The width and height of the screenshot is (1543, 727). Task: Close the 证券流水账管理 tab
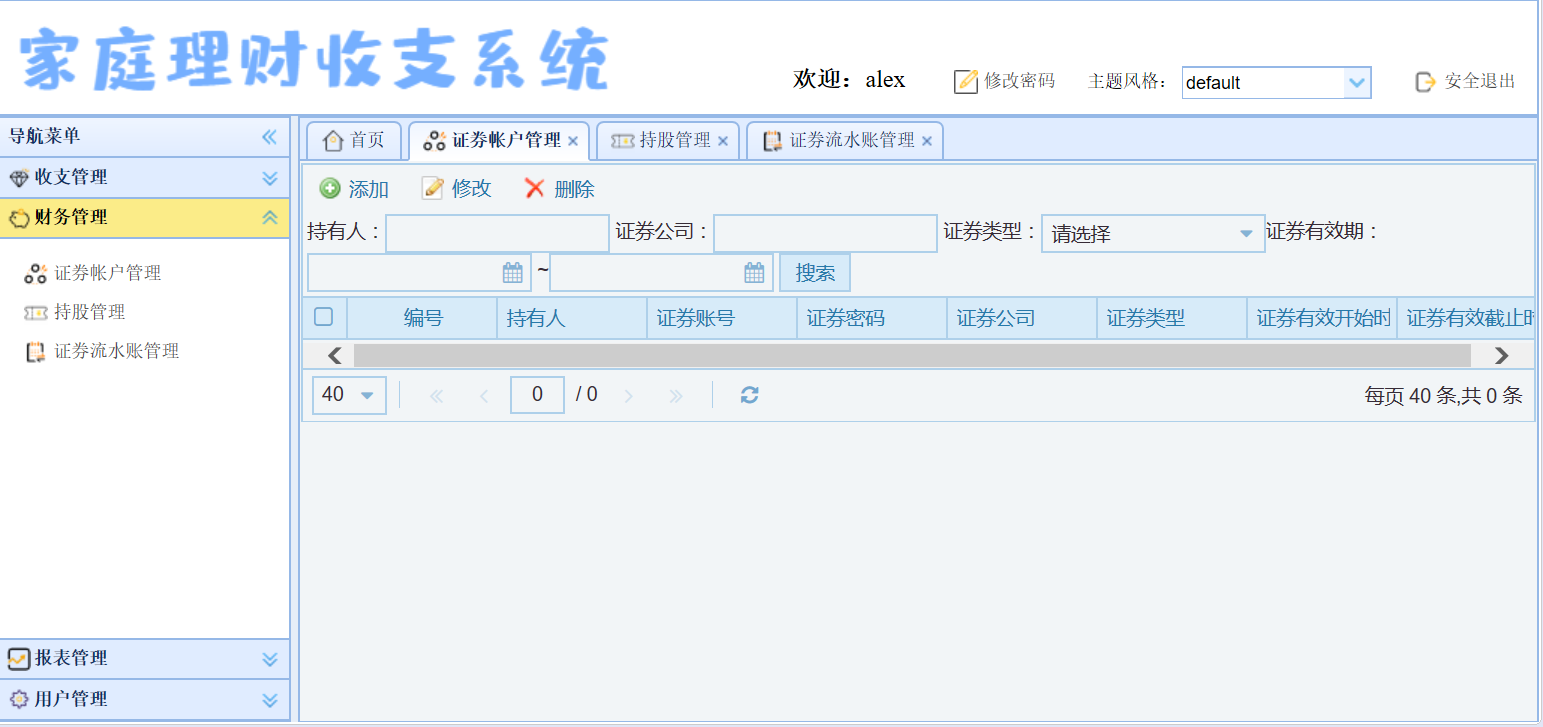tap(927, 141)
